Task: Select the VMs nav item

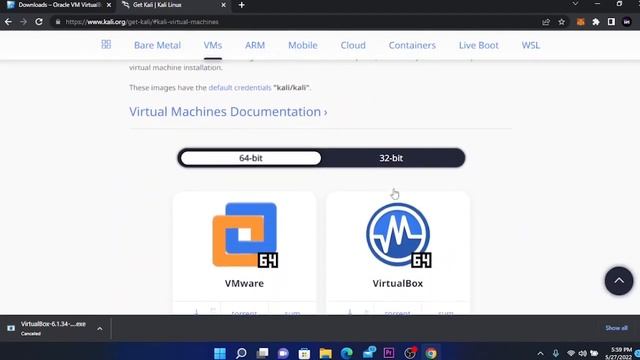Action: 213,45
